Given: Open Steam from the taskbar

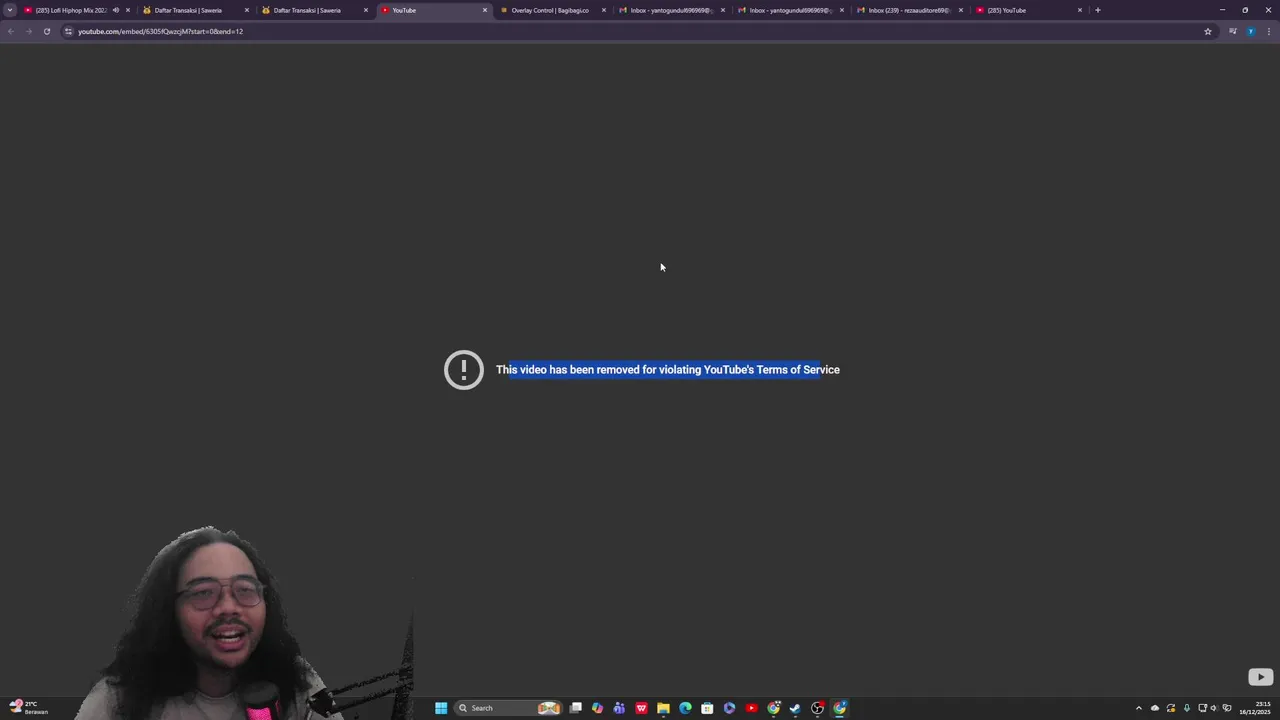Looking at the screenshot, I should 795,708.
